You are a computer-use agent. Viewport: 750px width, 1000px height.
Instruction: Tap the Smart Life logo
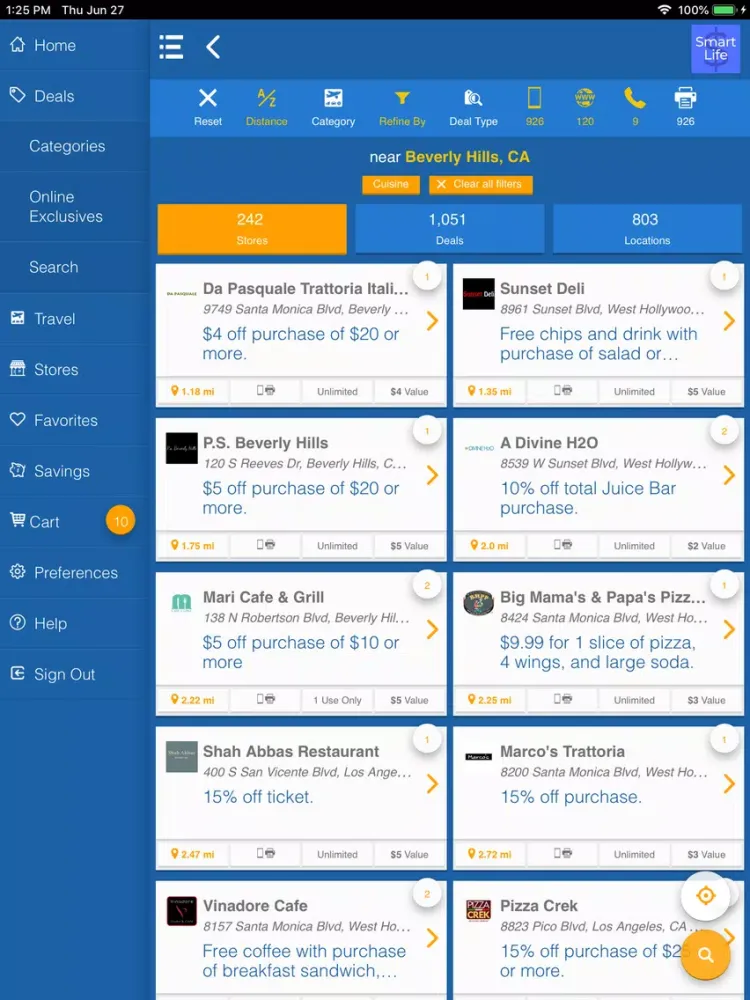click(715, 49)
